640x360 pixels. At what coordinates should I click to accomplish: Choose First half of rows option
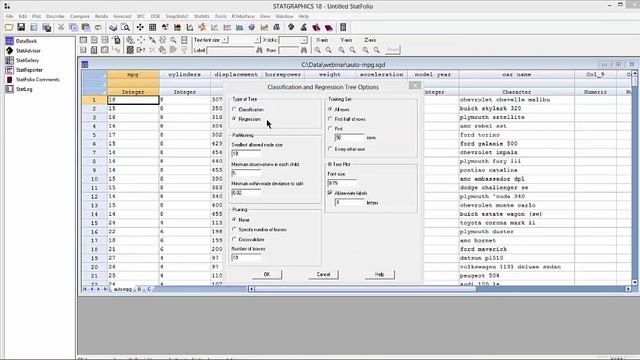coord(347,119)
